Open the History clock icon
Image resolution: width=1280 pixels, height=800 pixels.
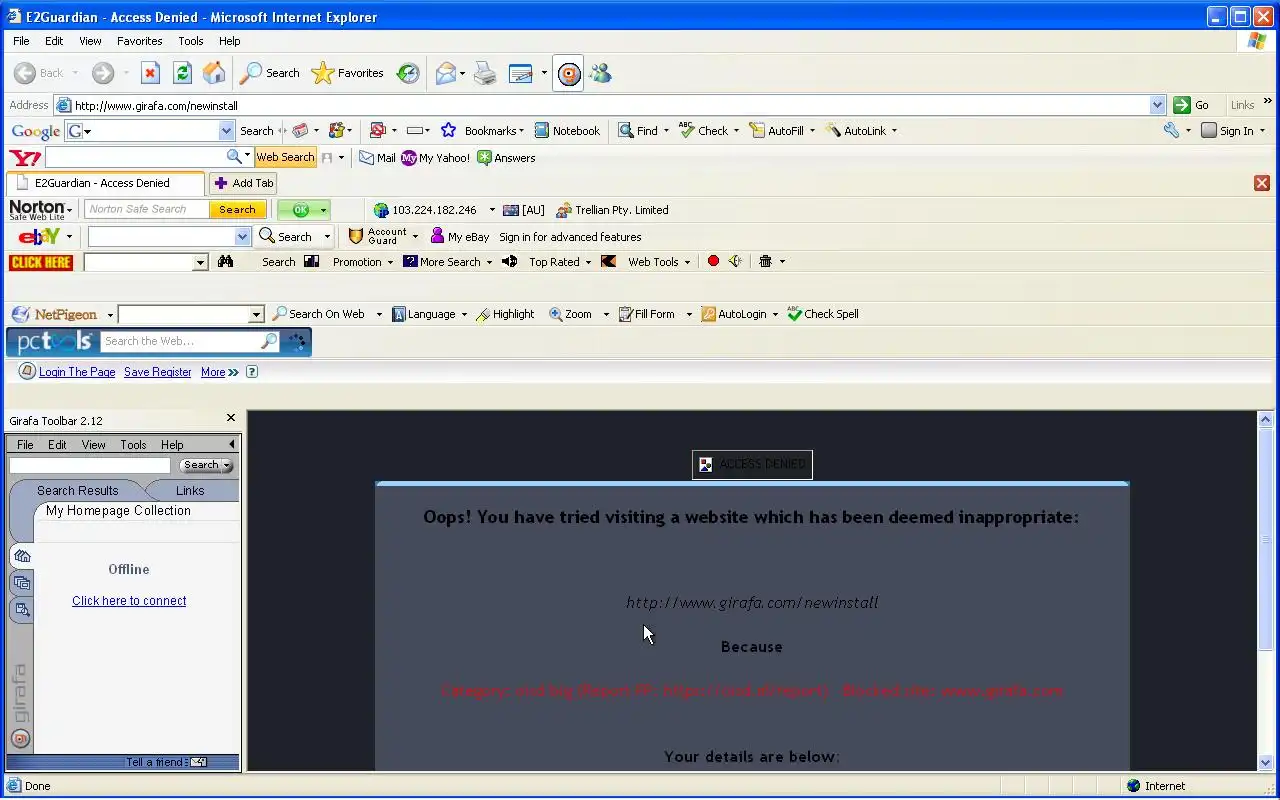tap(408, 73)
